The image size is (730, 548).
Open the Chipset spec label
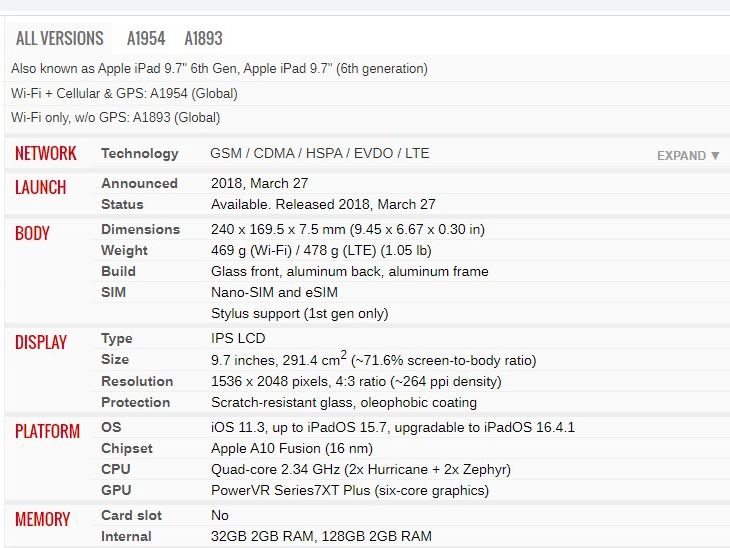[x=127, y=448]
